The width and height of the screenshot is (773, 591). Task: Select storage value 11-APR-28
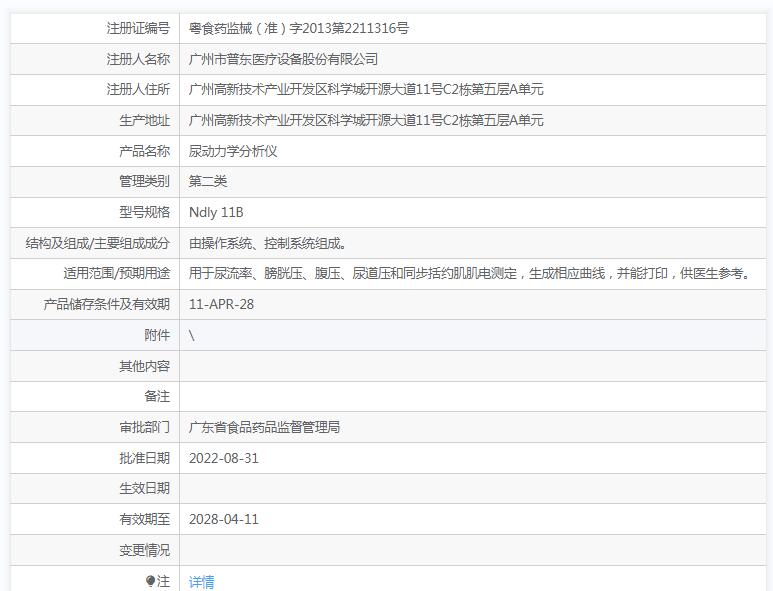point(221,304)
